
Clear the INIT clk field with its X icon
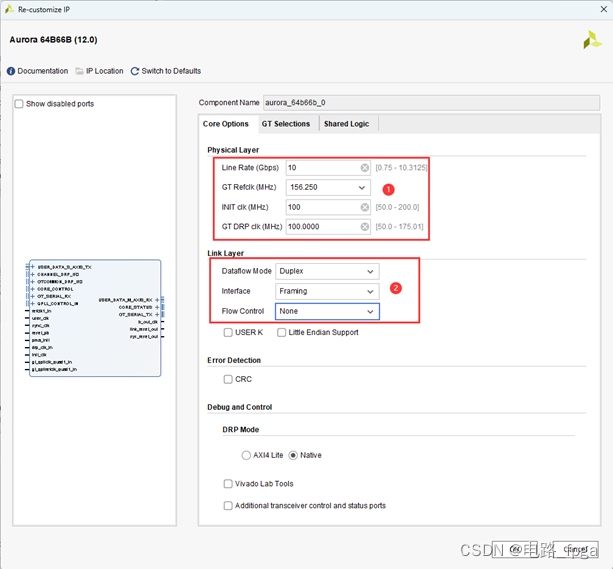[364, 207]
